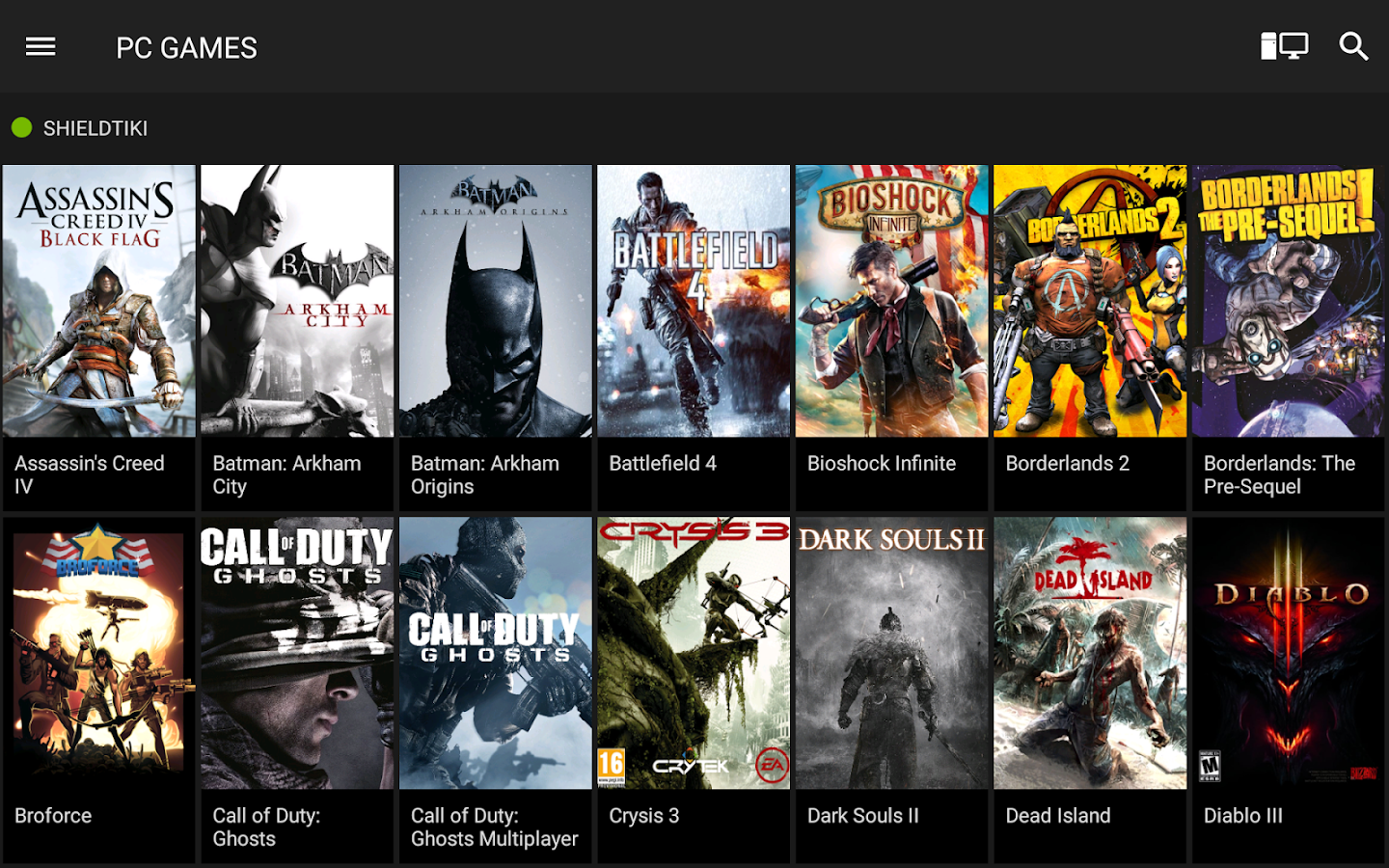This screenshot has height=868, width=1389.
Task: Click the "Broforce" title label
Action: click(x=53, y=815)
